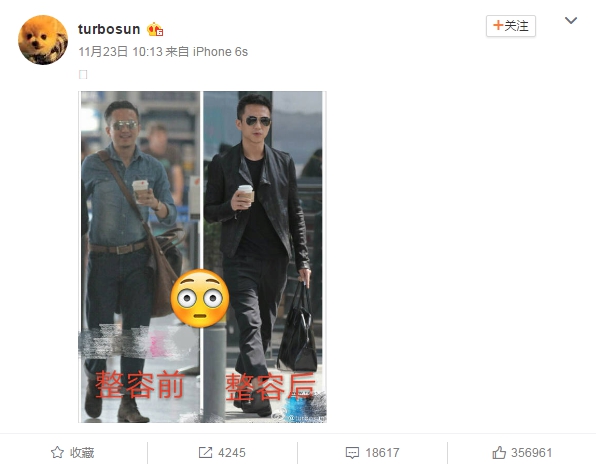
Task: Click the iPhone 6s source link
Action: 220,51
